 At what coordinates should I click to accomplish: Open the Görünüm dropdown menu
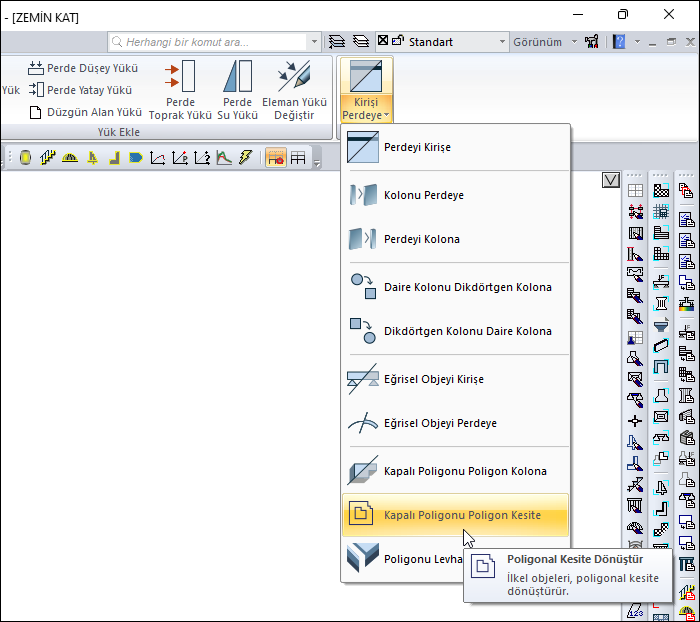[545, 42]
